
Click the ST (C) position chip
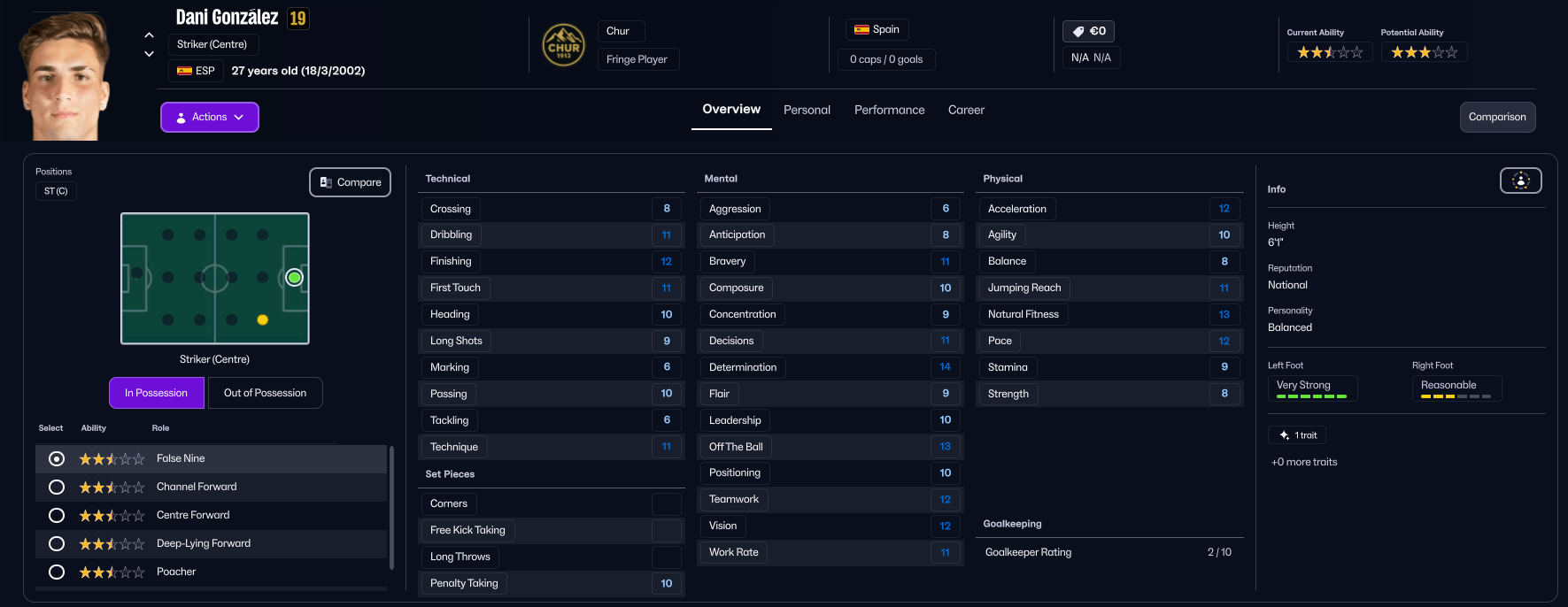click(56, 191)
